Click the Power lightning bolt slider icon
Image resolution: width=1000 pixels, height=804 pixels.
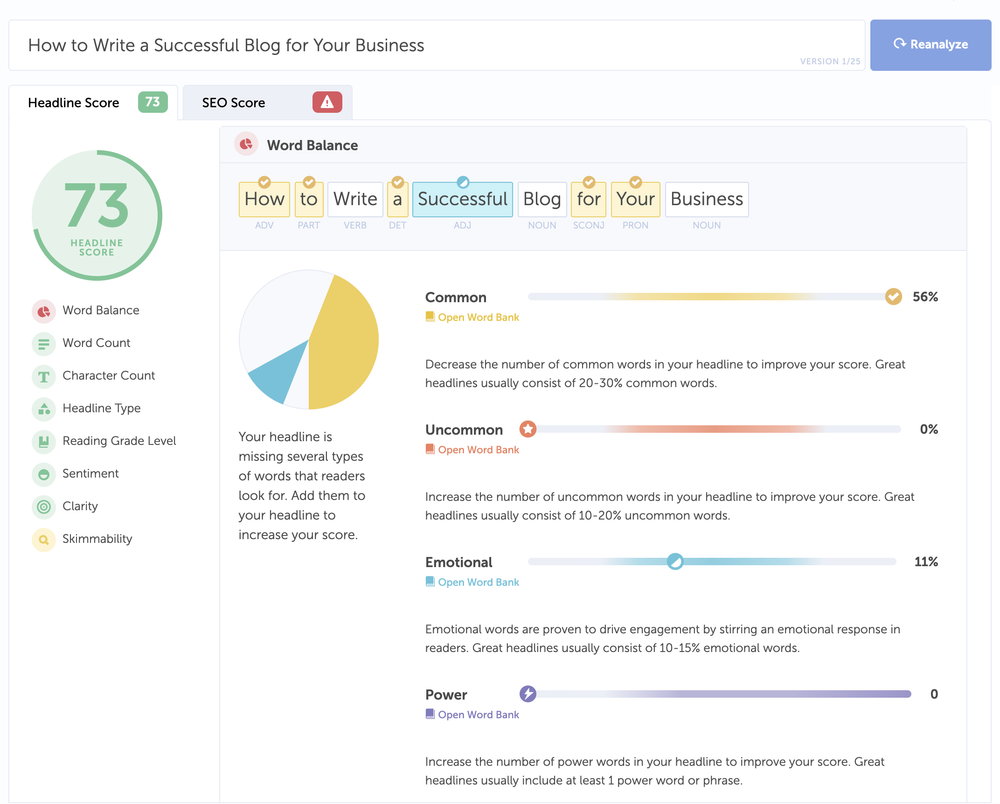pos(527,693)
